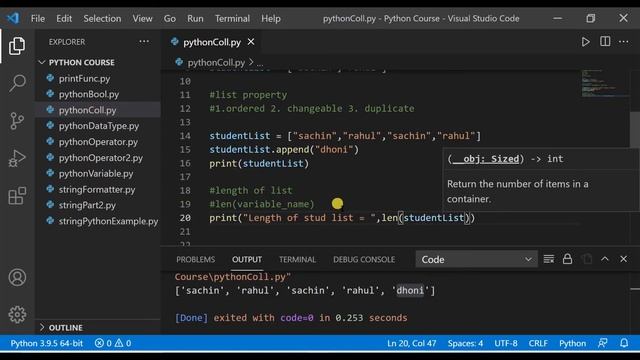Image resolution: width=640 pixels, height=360 pixels.
Task: Open editor More Actions ellipsis
Action: coord(623,42)
